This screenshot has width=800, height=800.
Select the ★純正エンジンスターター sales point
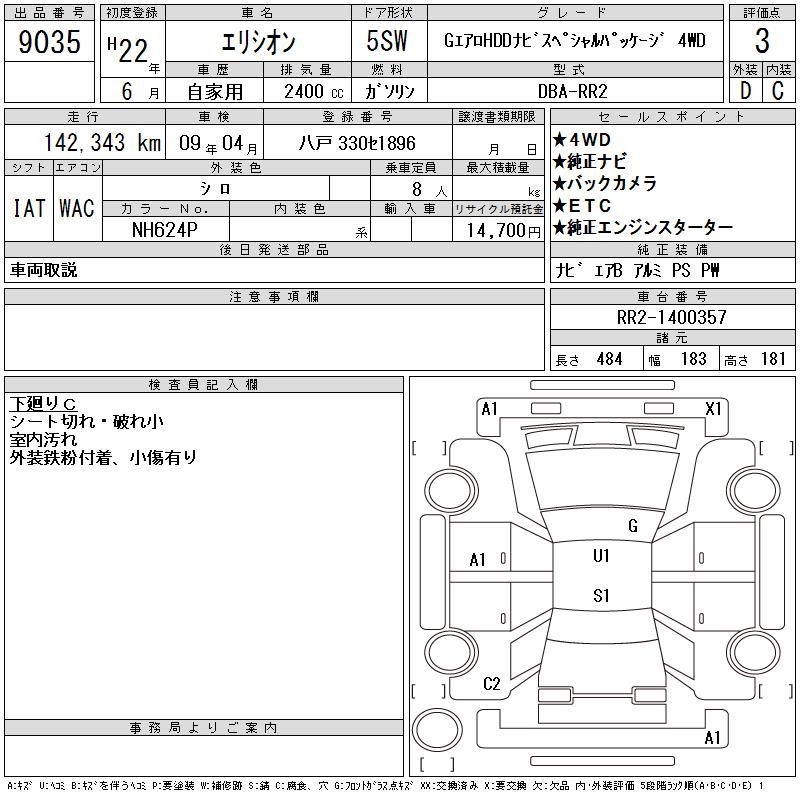point(643,228)
